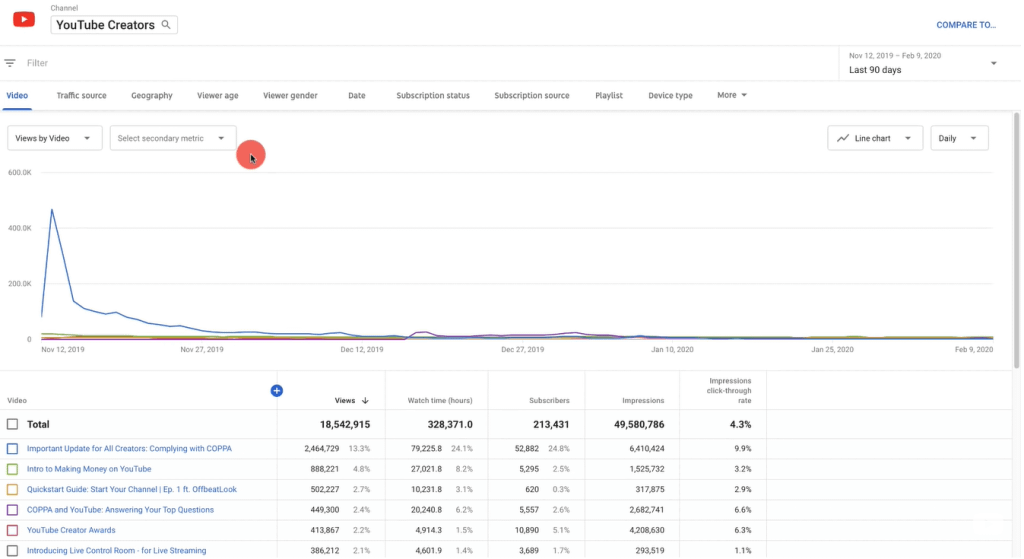
Task: Open Introducing Live Control Room video link
Action: [x=116, y=551]
